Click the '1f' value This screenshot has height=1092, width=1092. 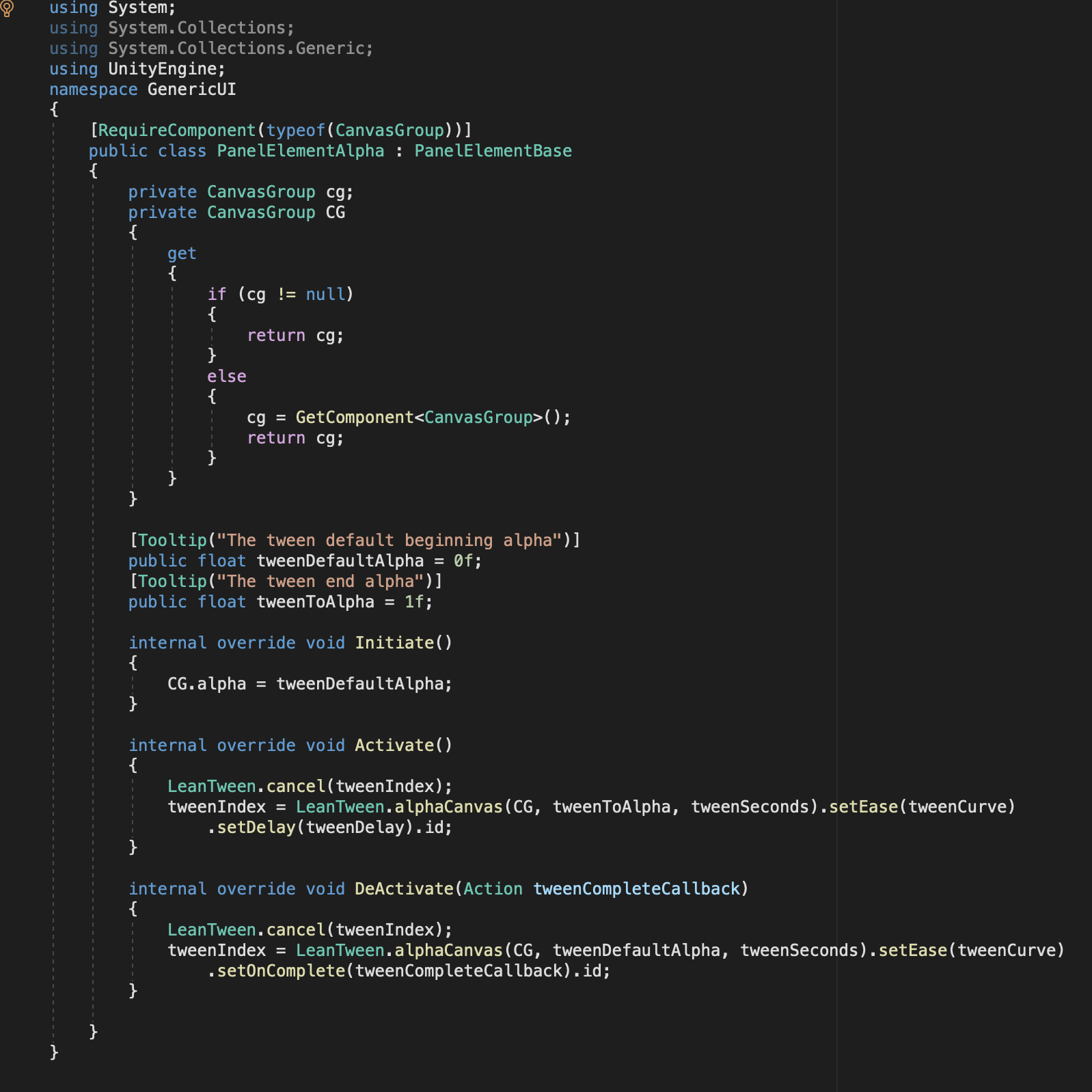pos(414,602)
